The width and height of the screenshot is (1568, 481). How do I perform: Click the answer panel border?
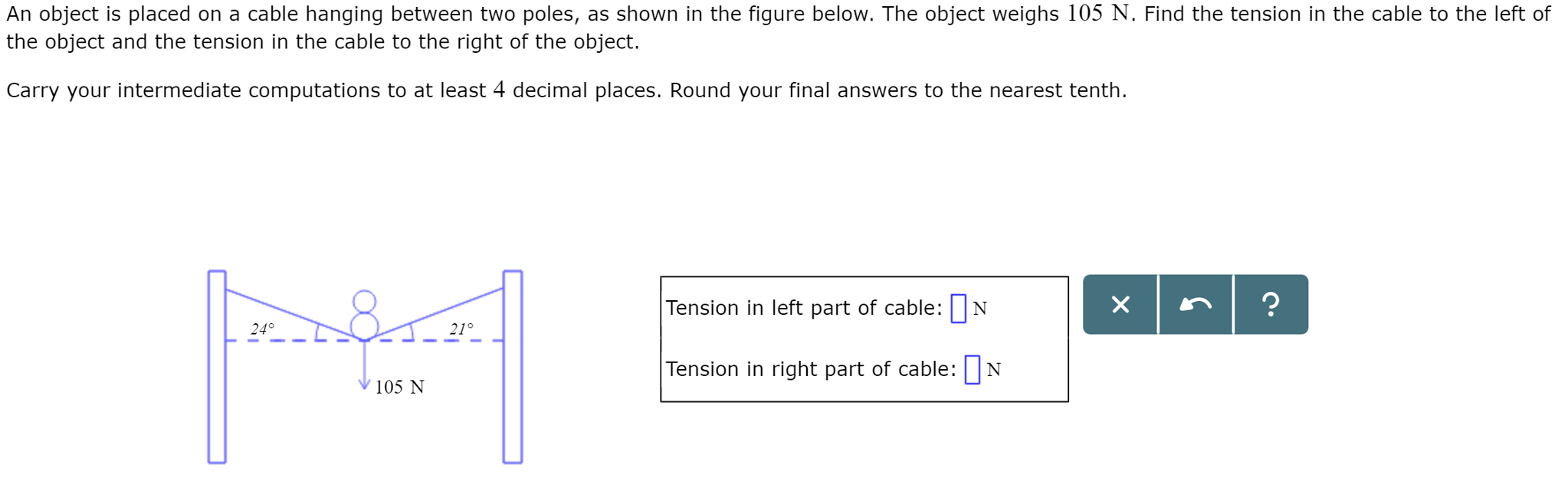(x=866, y=277)
